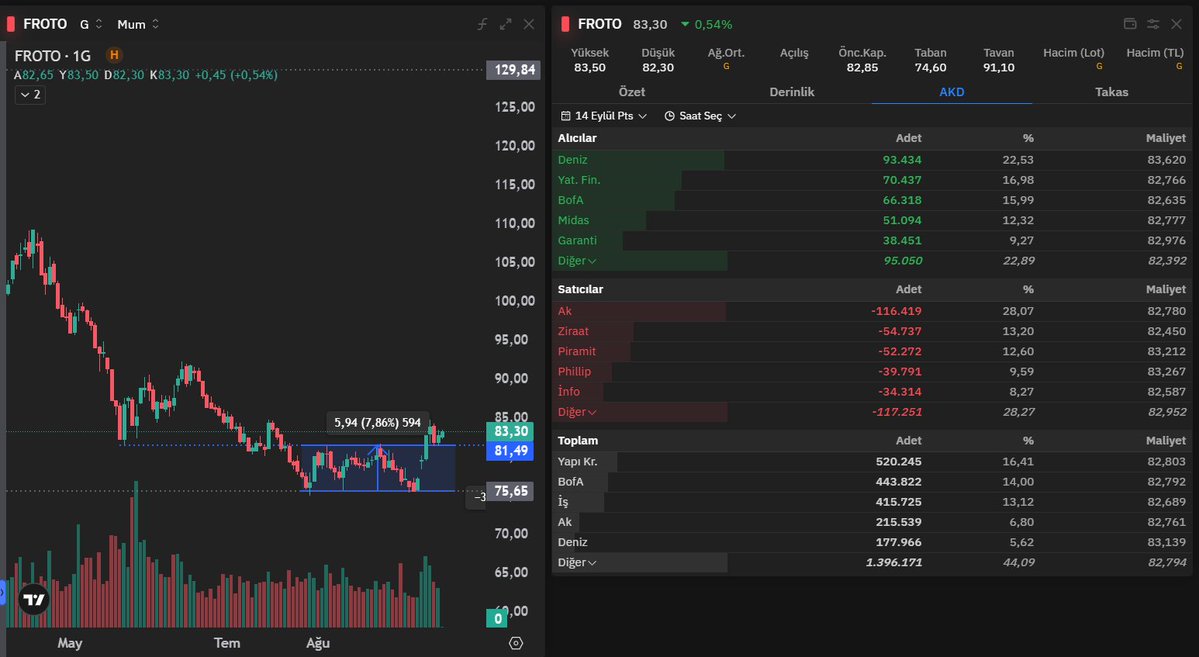Select the AKD tab

(x=951, y=92)
